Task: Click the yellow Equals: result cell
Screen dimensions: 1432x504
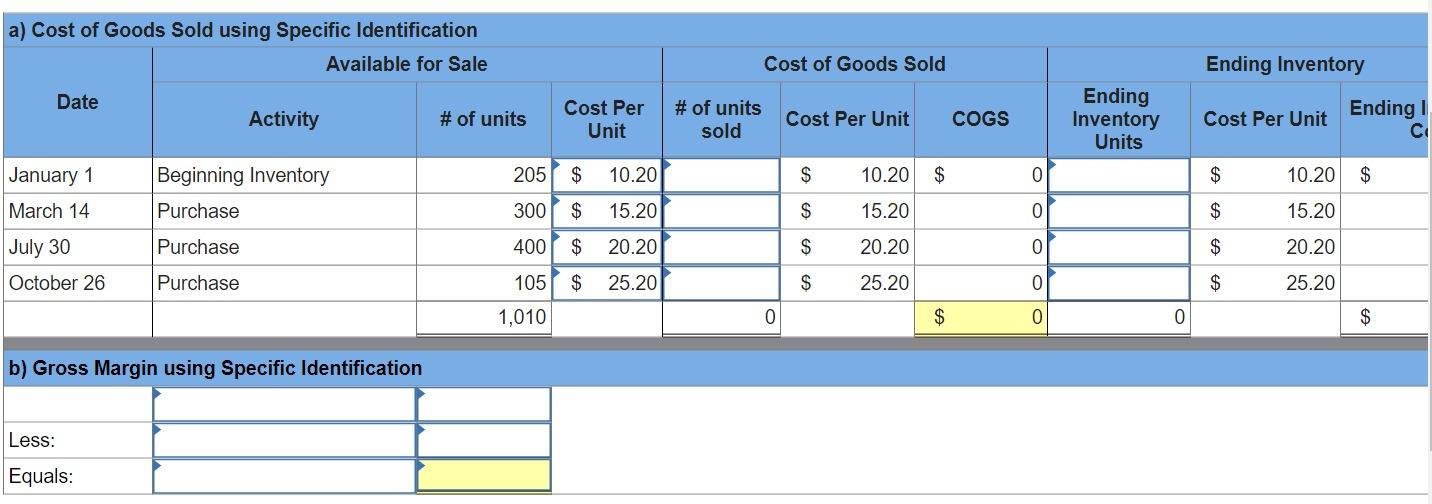Action: (484, 476)
